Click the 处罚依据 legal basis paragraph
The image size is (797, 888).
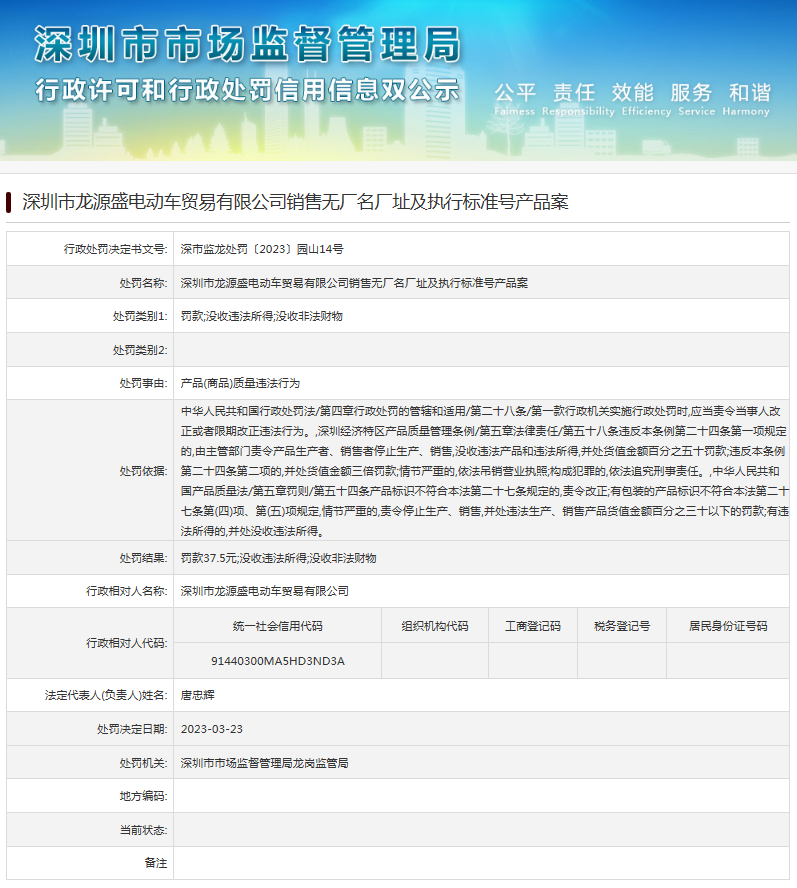(484, 470)
